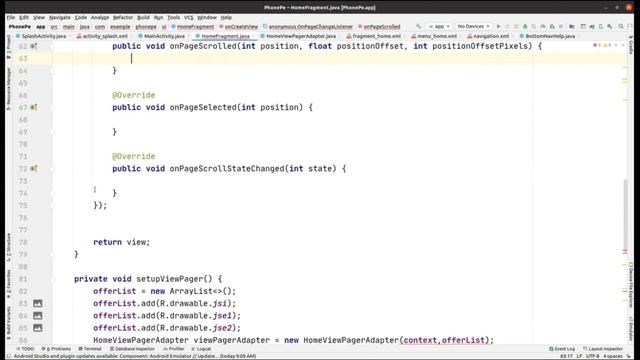Open the Help menu
This screenshot has height=360, width=640.
(x=226, y=18)
